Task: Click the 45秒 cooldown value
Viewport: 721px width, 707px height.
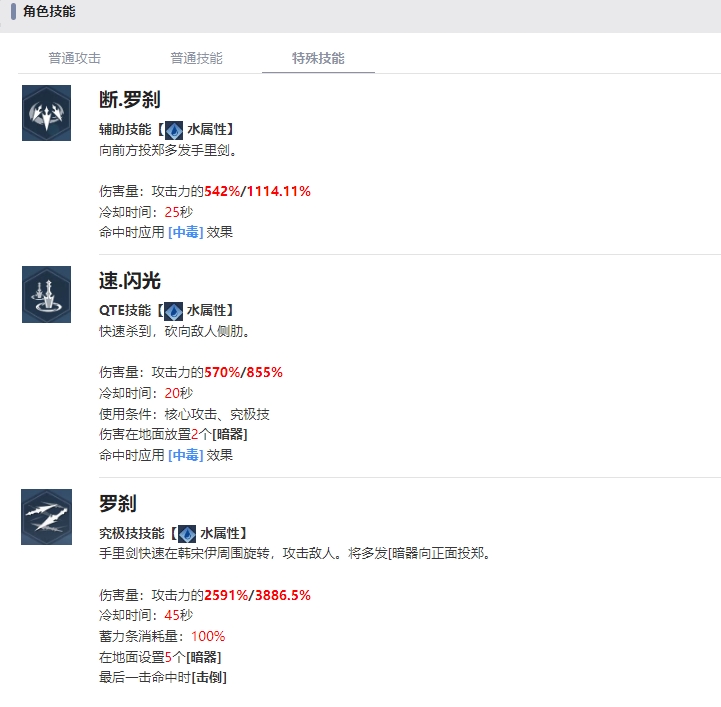Action: [x=179, y=615]
